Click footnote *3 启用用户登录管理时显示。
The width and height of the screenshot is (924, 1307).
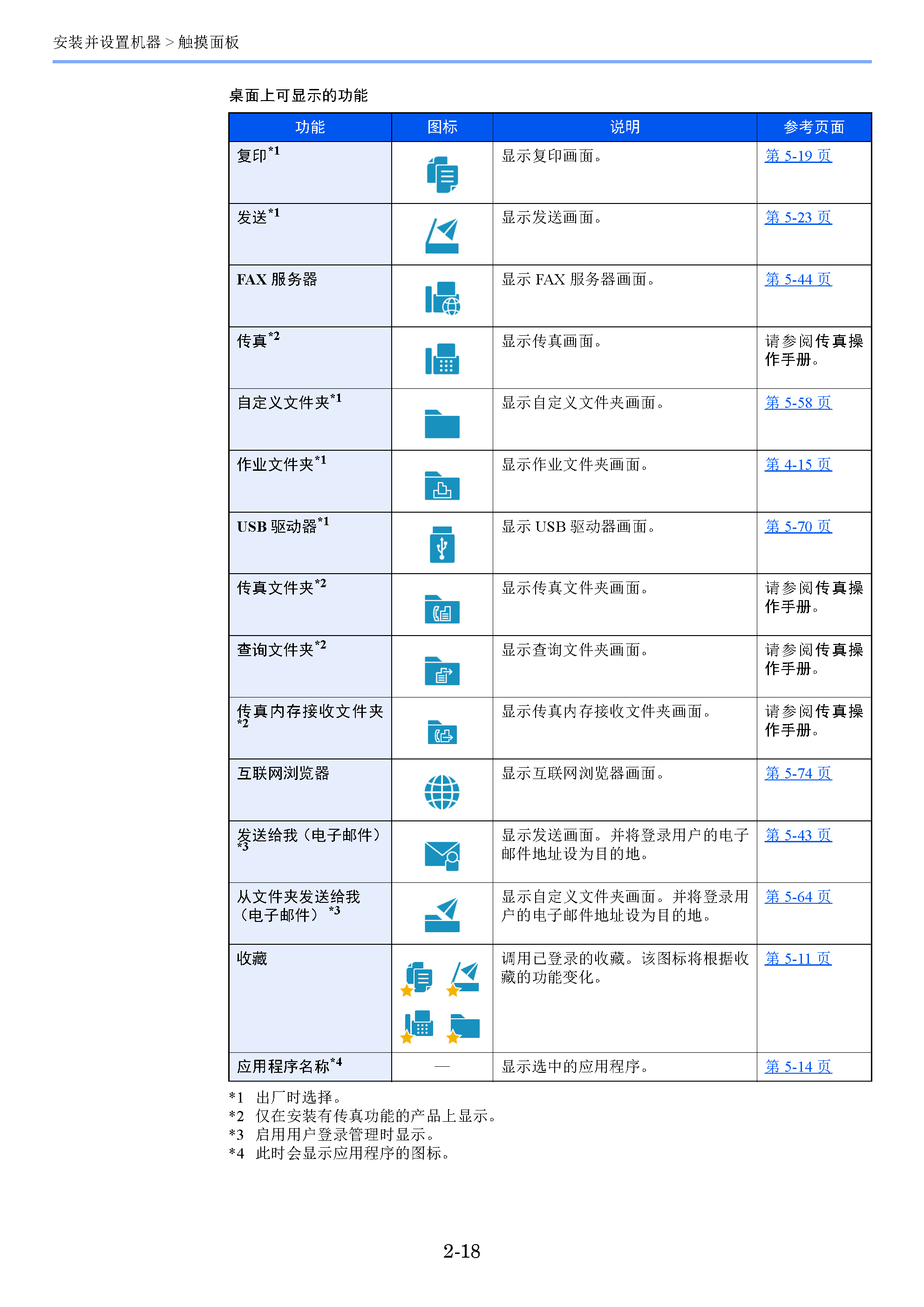click(332, 1135)
